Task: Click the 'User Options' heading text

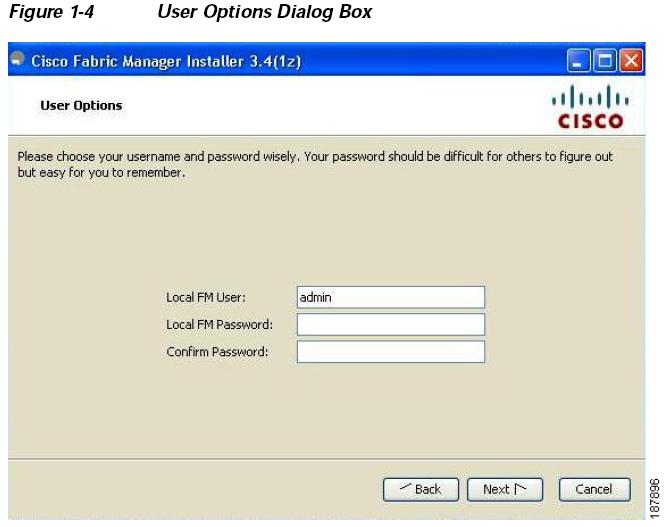Action: [81, 105]
